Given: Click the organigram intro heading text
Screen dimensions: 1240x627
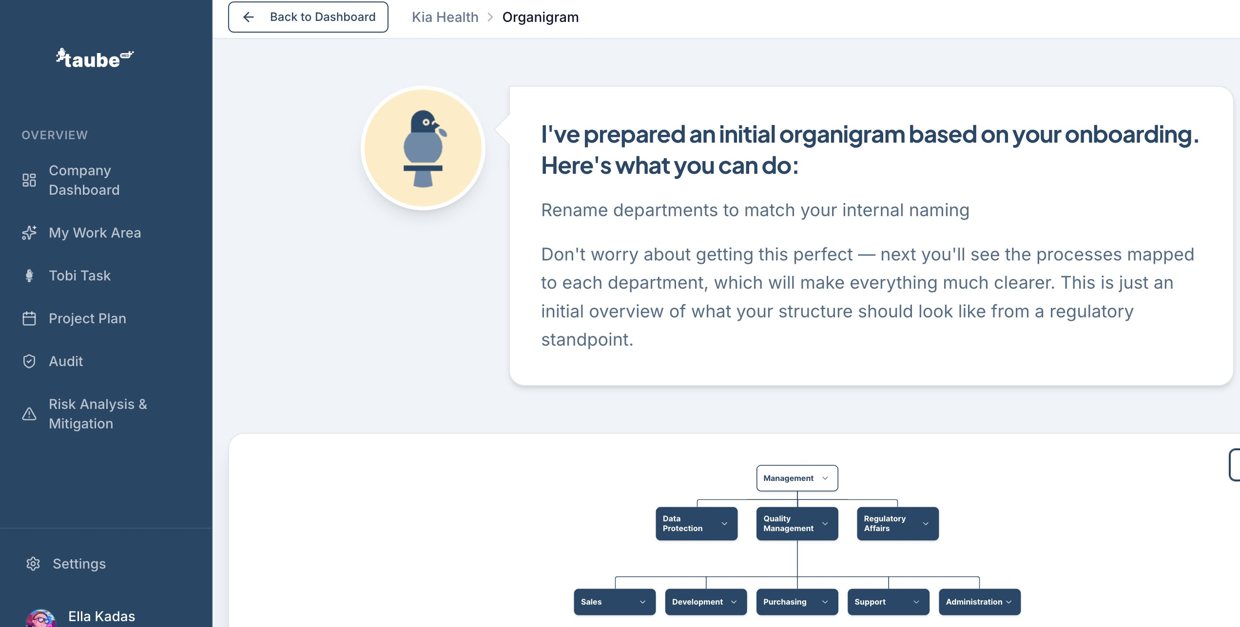Looking at the screenshot, I should pyautogui.click(x=870, y=149).
